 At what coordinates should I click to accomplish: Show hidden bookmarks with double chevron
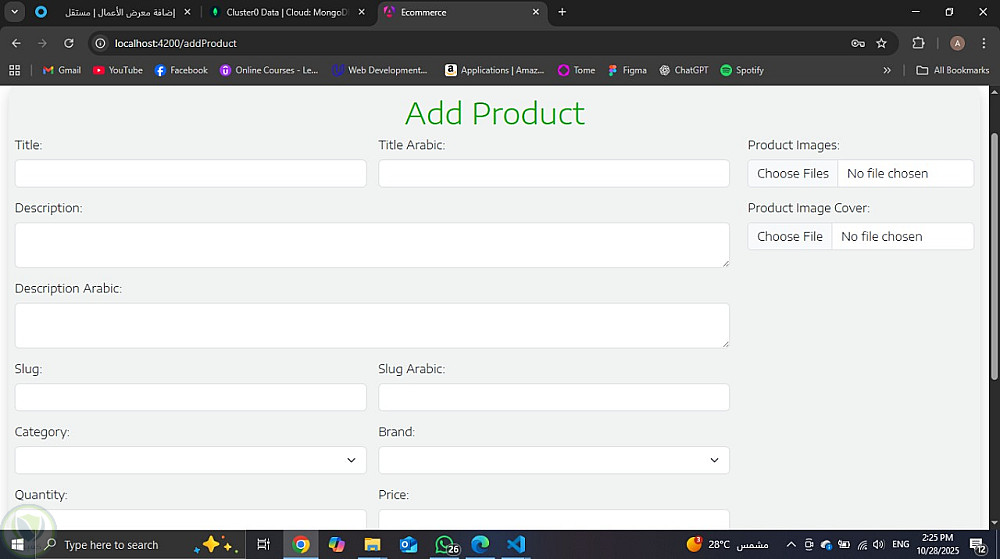(886, 70)
